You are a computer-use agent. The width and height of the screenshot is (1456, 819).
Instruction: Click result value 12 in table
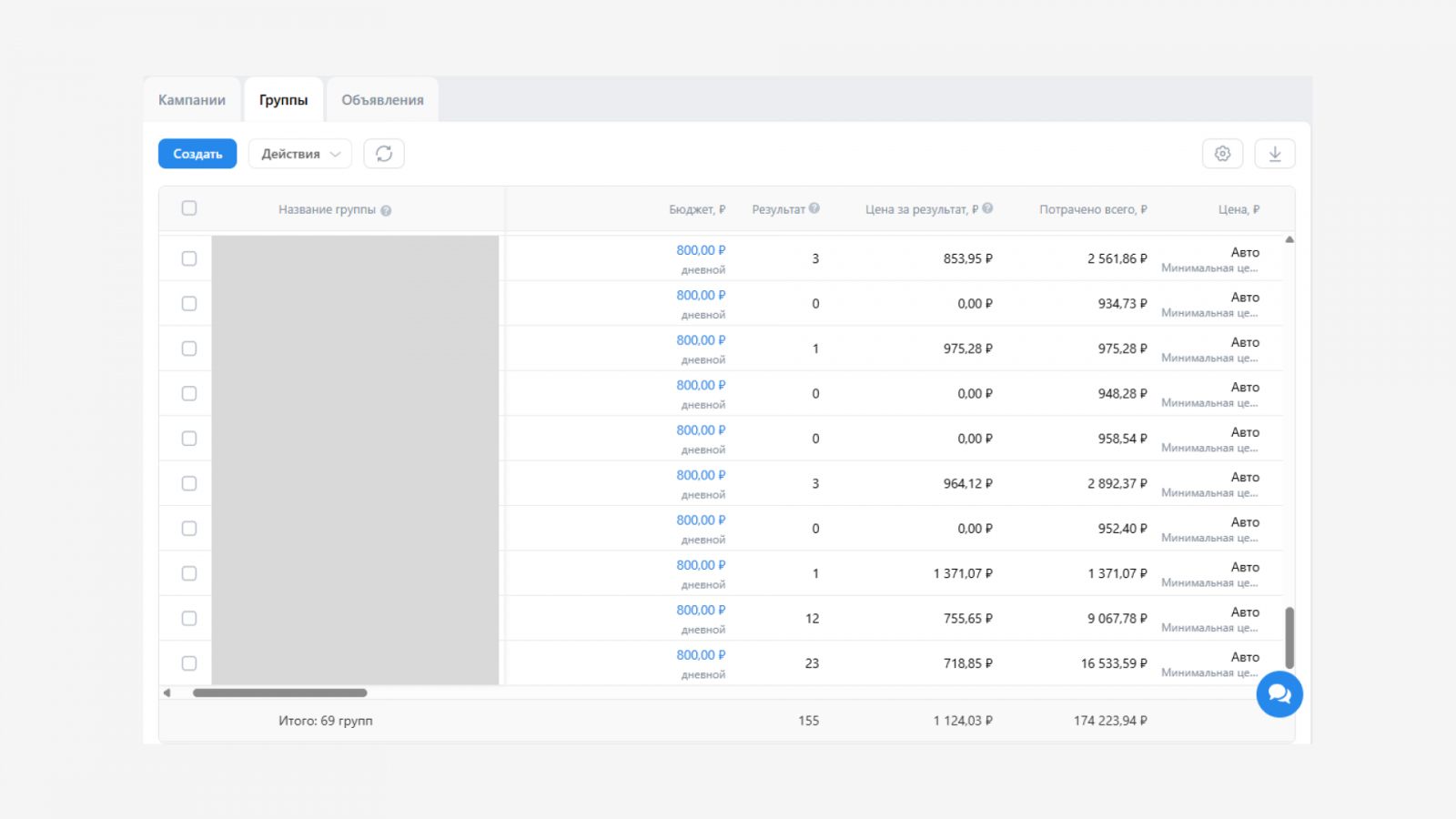point(812,619)
